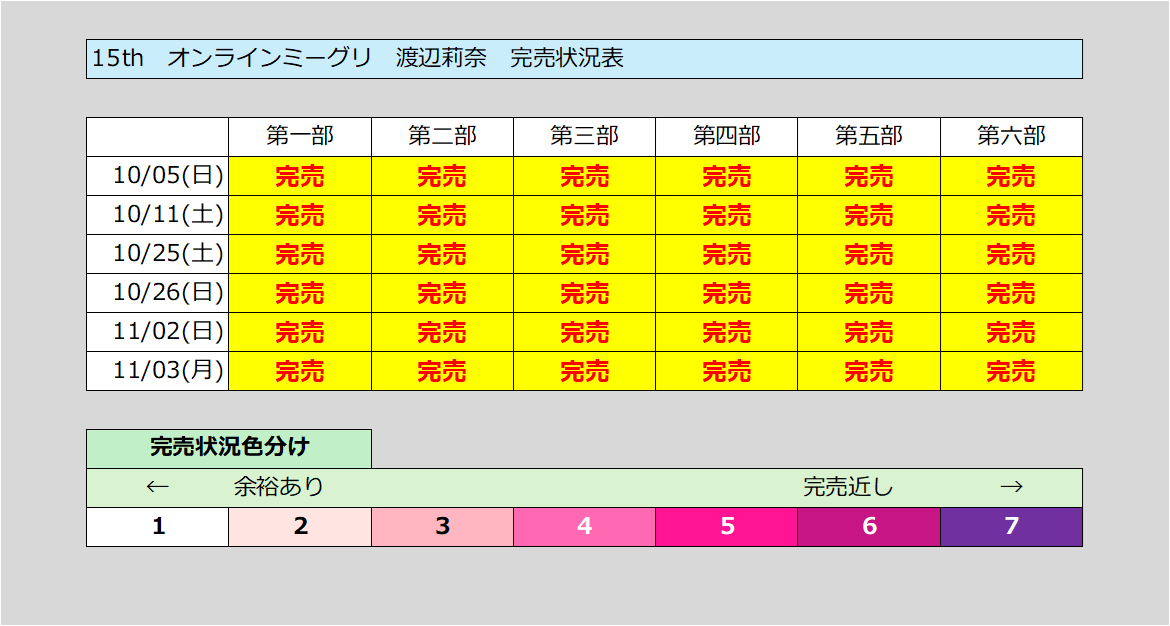Screen dimensions: 1170x626
Task: Click the 10/25(土) date row label
Action: click(157, 254)
